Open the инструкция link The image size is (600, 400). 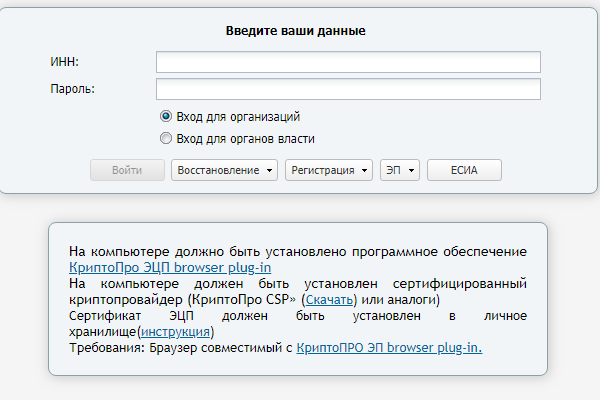click(175, 331)
